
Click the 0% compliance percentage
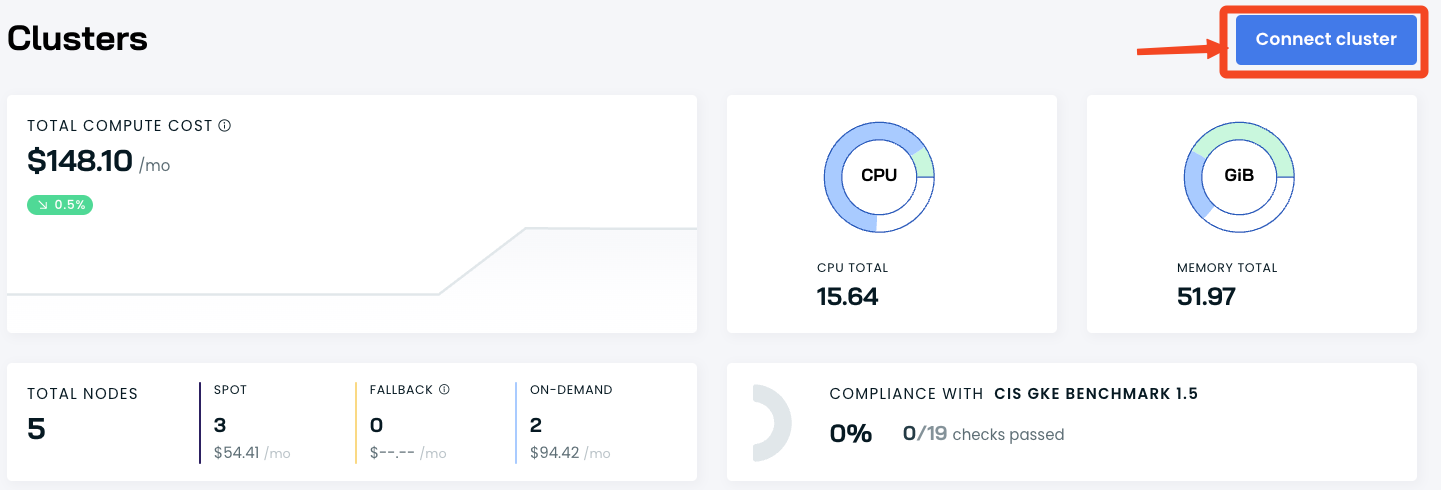pos(850,434)
